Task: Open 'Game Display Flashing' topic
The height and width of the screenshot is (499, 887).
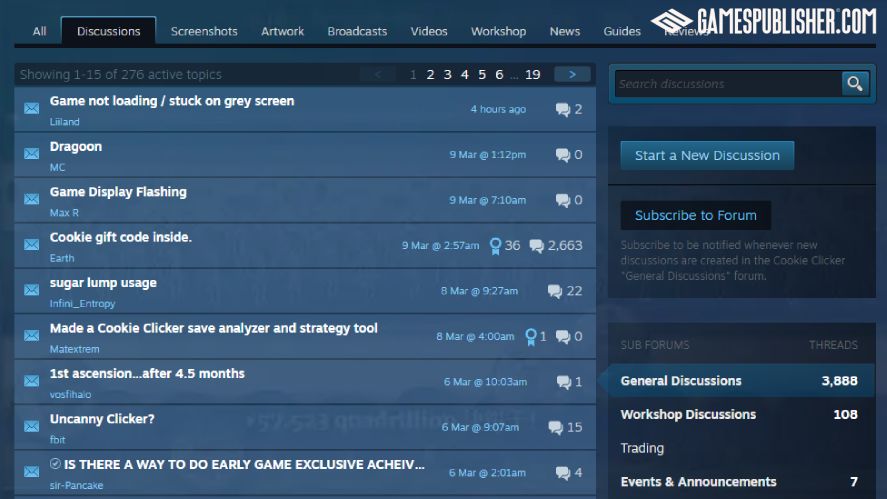Action: click(118, 192)
